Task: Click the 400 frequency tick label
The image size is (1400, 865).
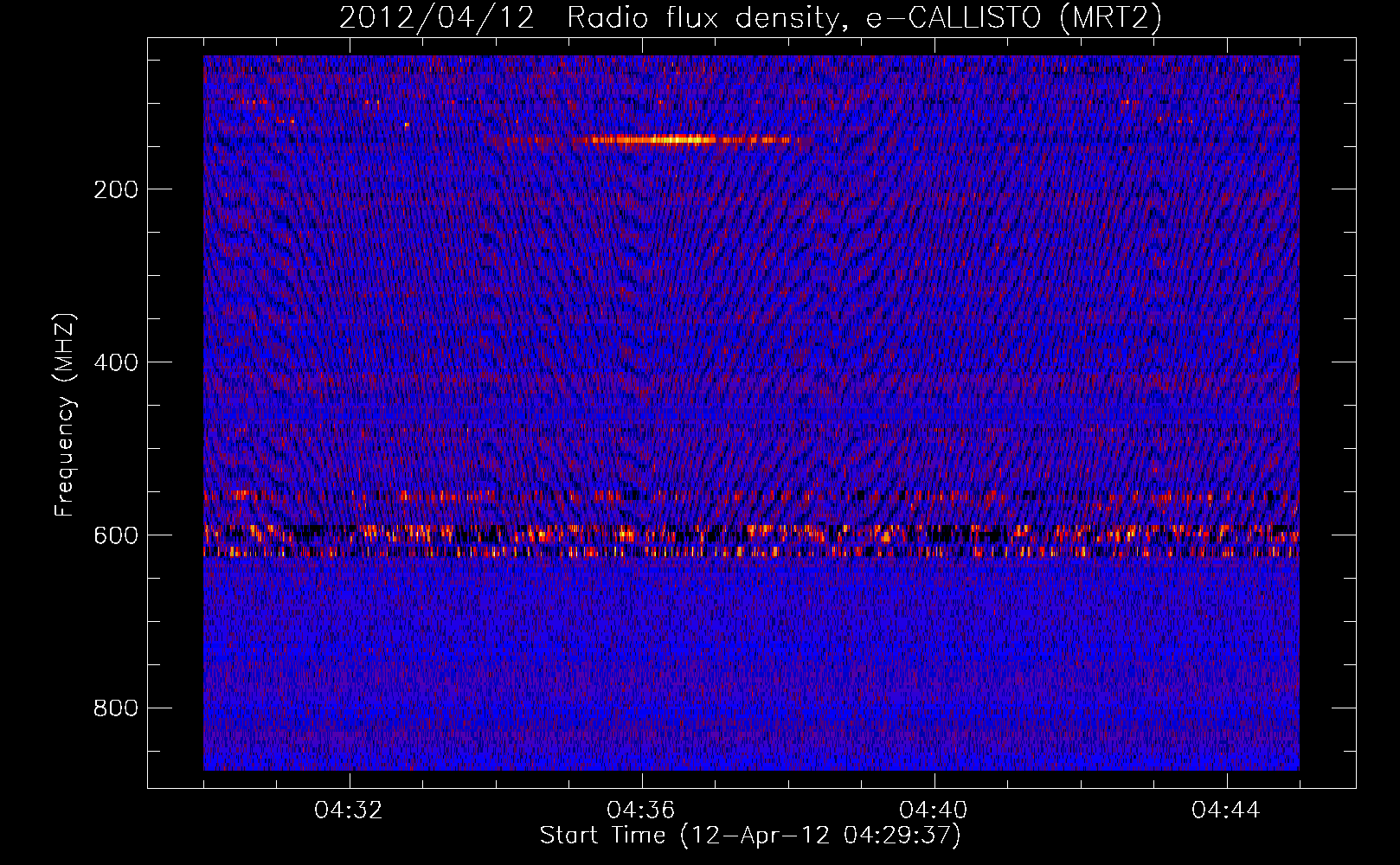Action: (x=116, y=362)
